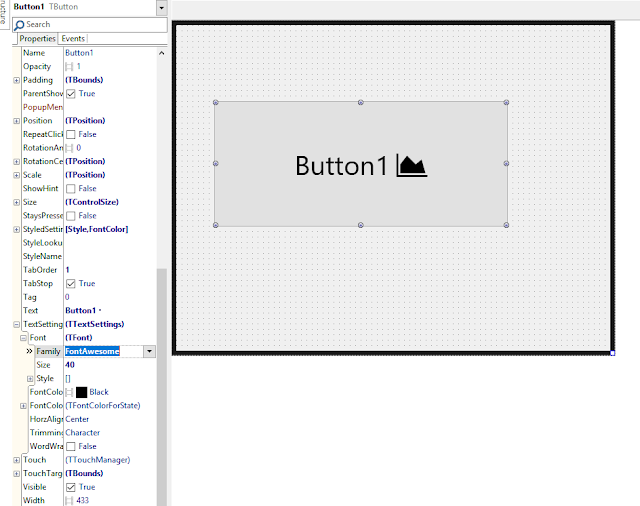Select the Width value 433
640x506 pixels.
click(82, 500)
